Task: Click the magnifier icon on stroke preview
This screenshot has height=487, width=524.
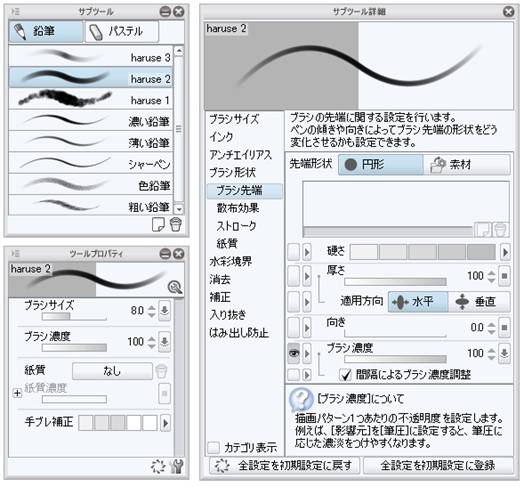Action: point(174,287)
